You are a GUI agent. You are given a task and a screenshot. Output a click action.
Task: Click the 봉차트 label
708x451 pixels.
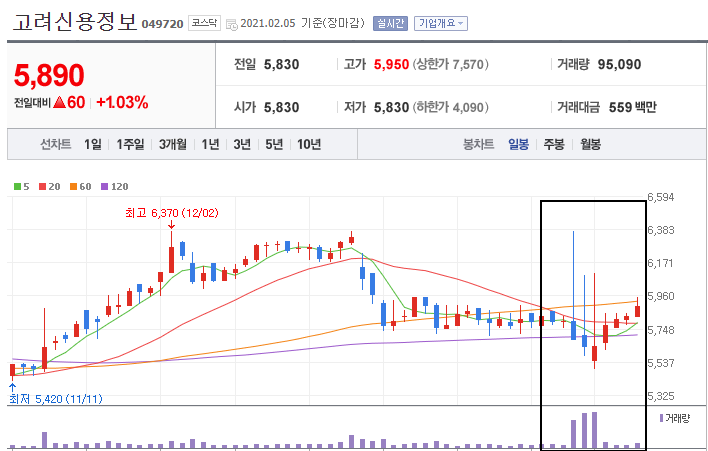pyautogui.click(x=478, y=144)
